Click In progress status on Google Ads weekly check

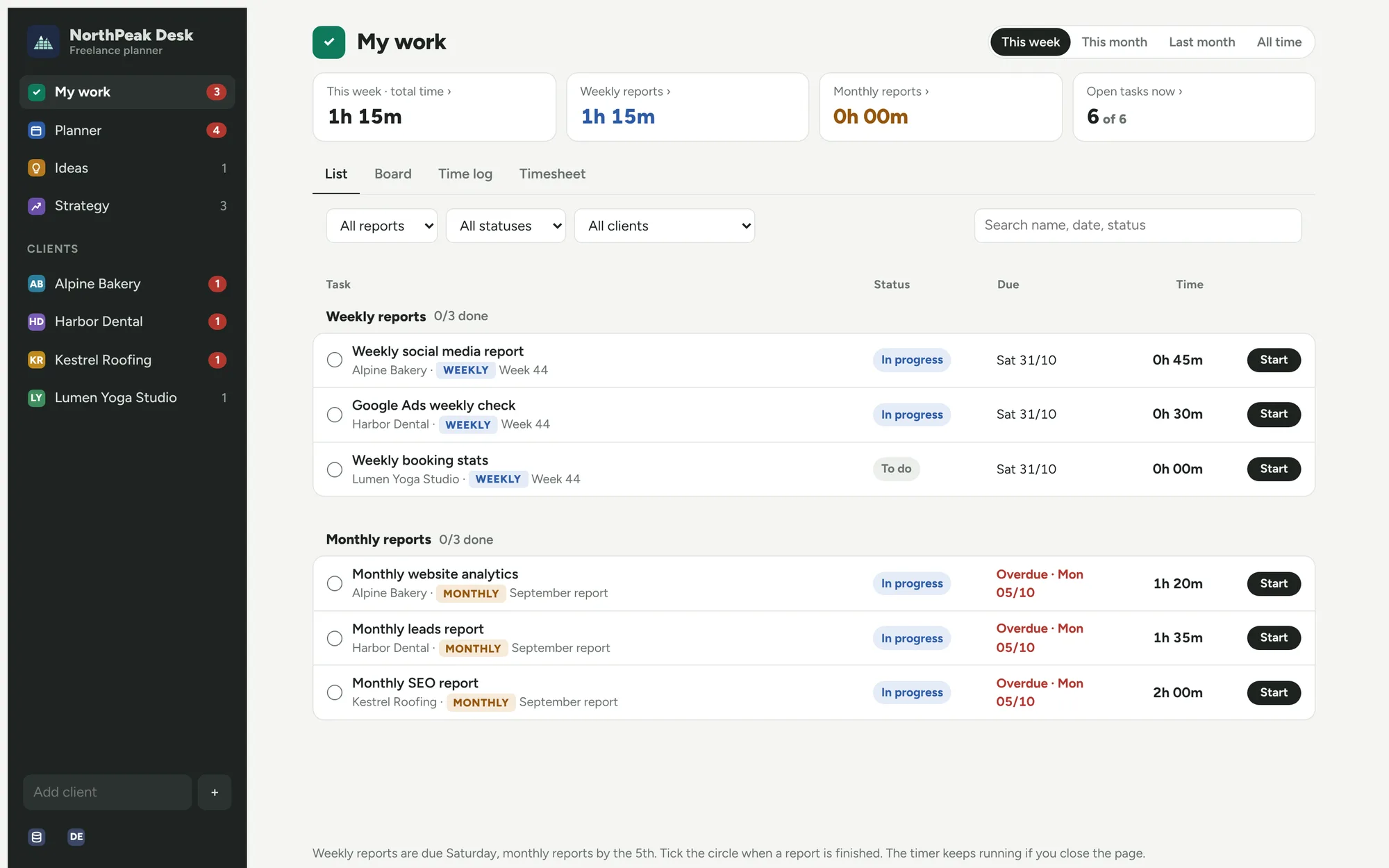(912, 415)
